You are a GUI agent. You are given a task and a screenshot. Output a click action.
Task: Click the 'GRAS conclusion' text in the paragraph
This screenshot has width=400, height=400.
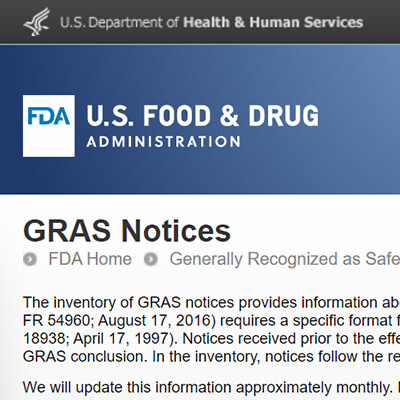tap(85, 356)
